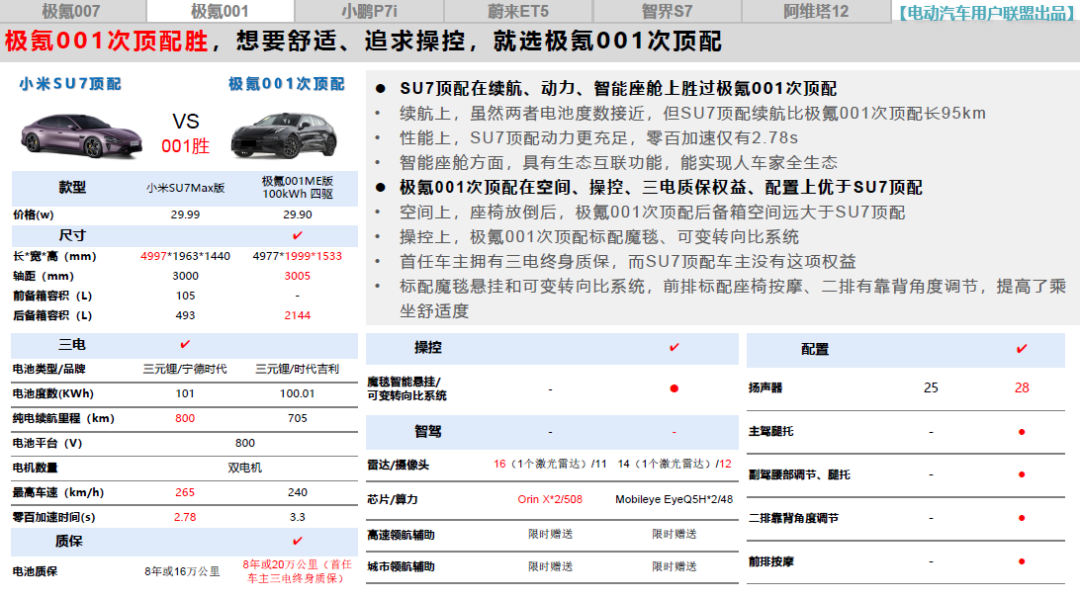Click the 三元锂/宁德时代 battery cell
Viewport: 1080px width, 599px height.
[x=185, y=369]
